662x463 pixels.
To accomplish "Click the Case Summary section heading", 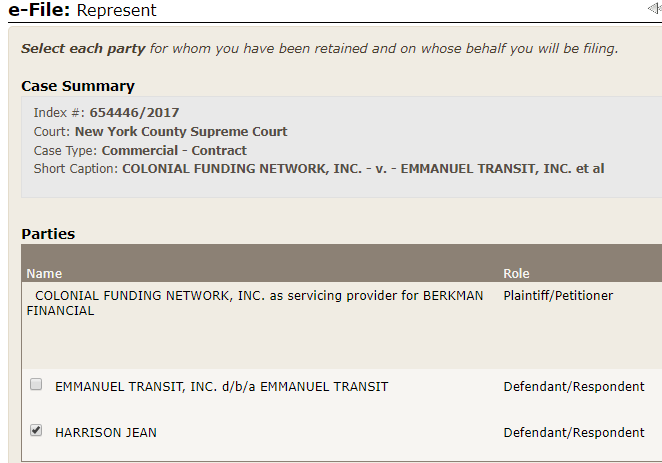I will tap(77, 86).
